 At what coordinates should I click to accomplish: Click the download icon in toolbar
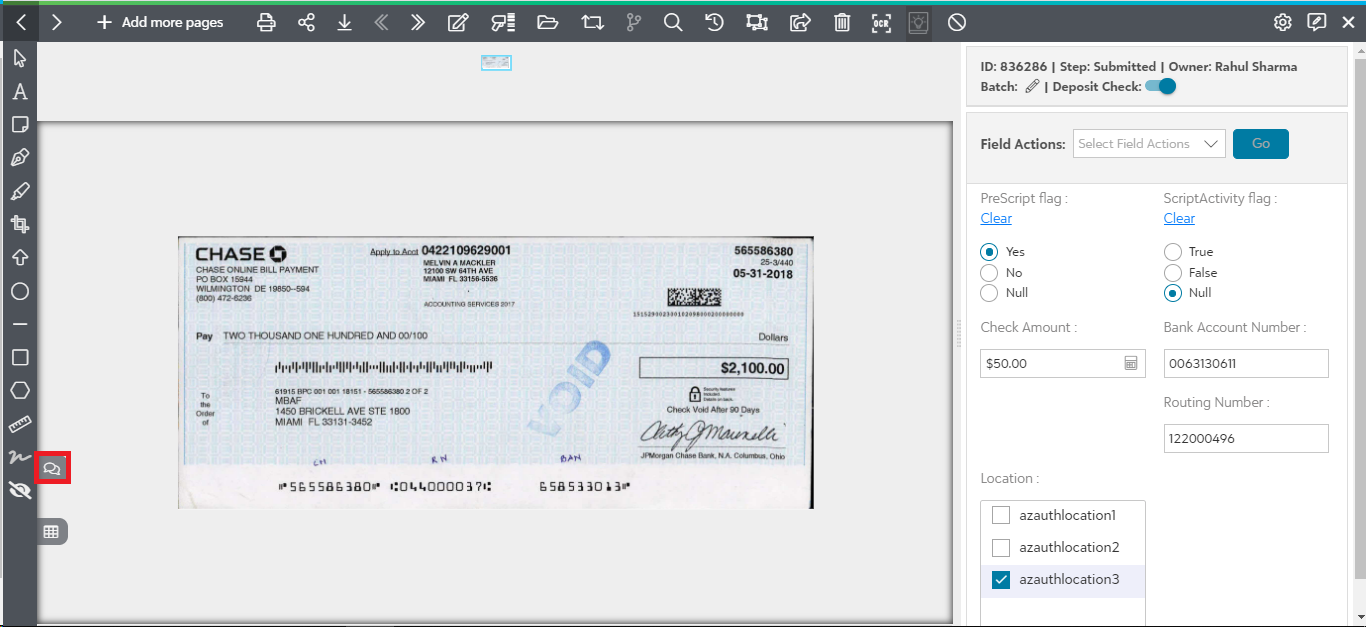344,22
